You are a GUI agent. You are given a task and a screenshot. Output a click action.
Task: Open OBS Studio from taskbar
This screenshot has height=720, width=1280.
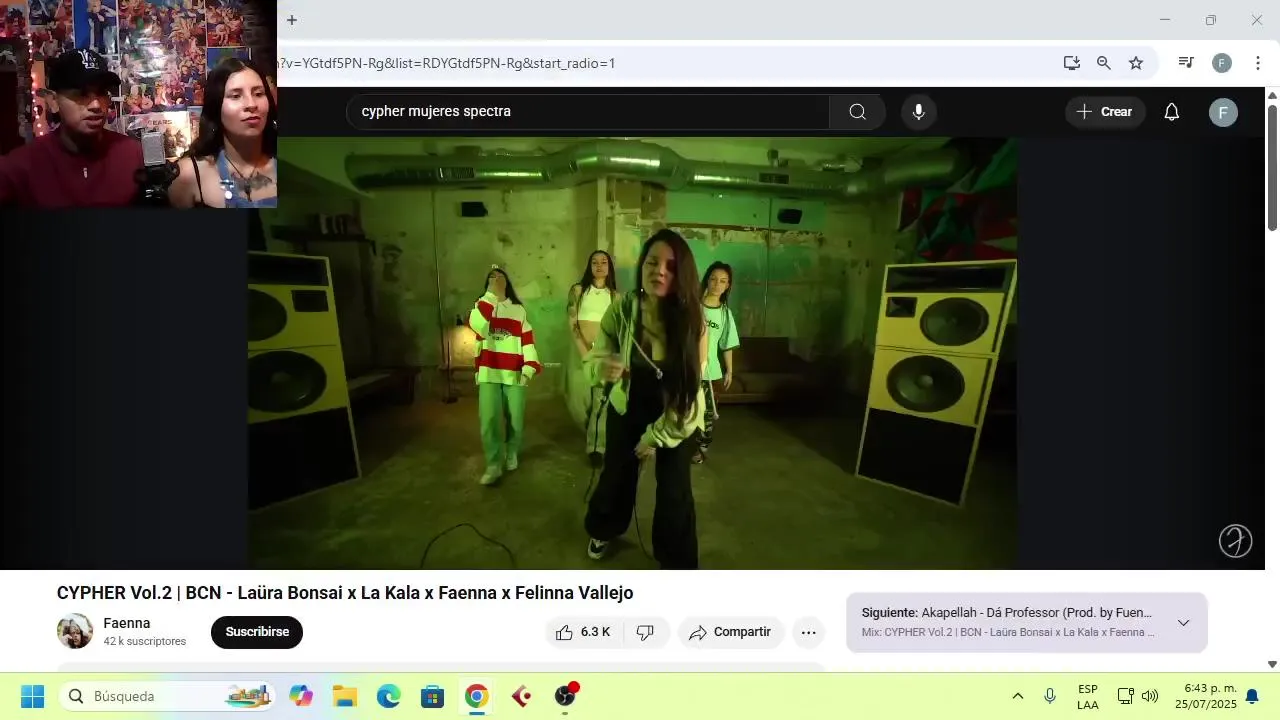[565, 696]
